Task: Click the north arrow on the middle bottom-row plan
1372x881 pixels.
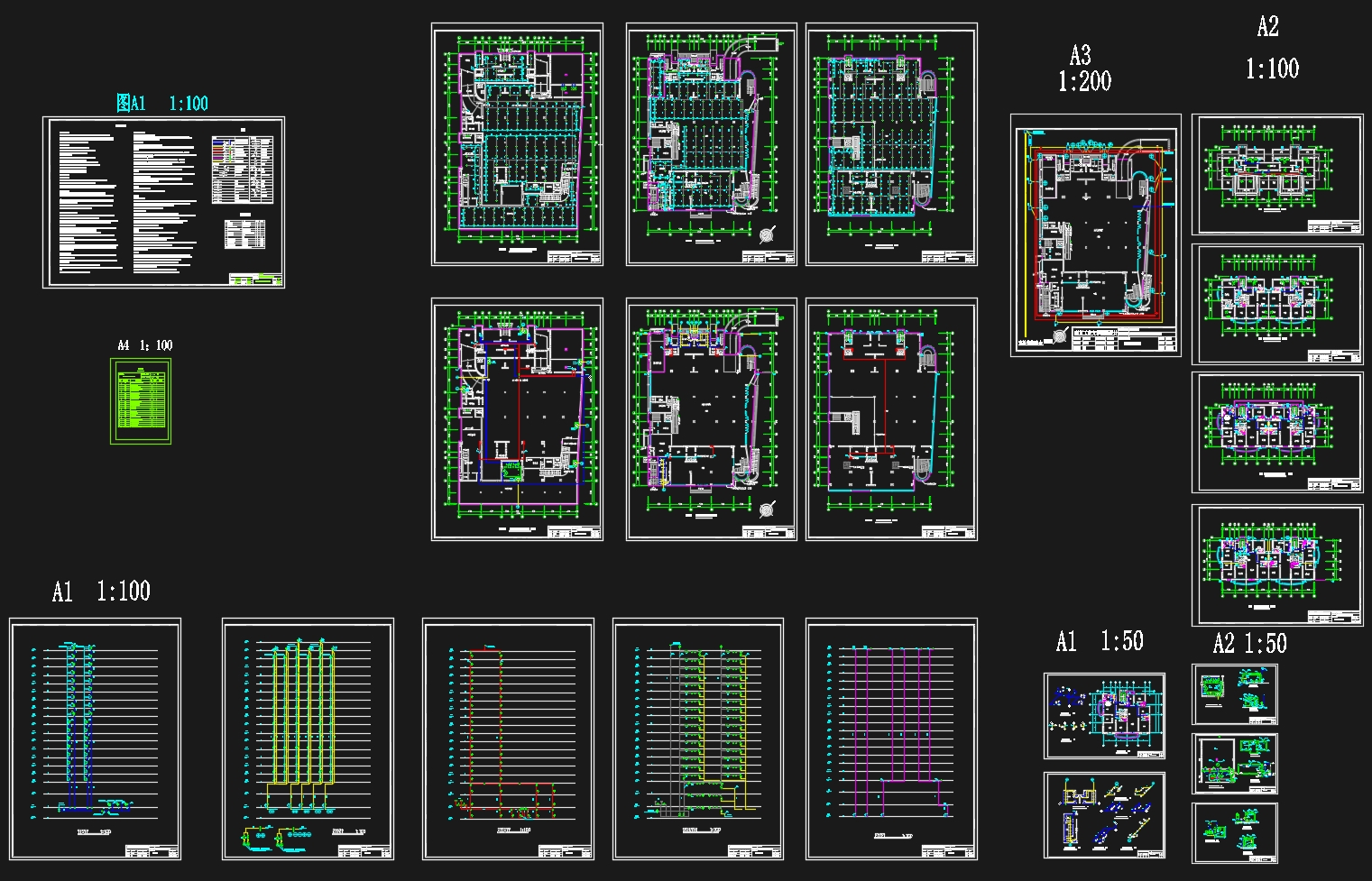Action: (x=767, y=510)
